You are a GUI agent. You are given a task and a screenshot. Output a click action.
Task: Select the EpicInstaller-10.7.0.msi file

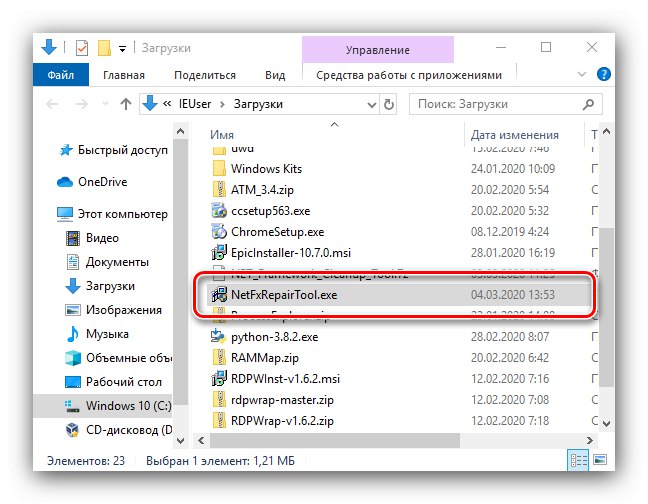point(291,253)
